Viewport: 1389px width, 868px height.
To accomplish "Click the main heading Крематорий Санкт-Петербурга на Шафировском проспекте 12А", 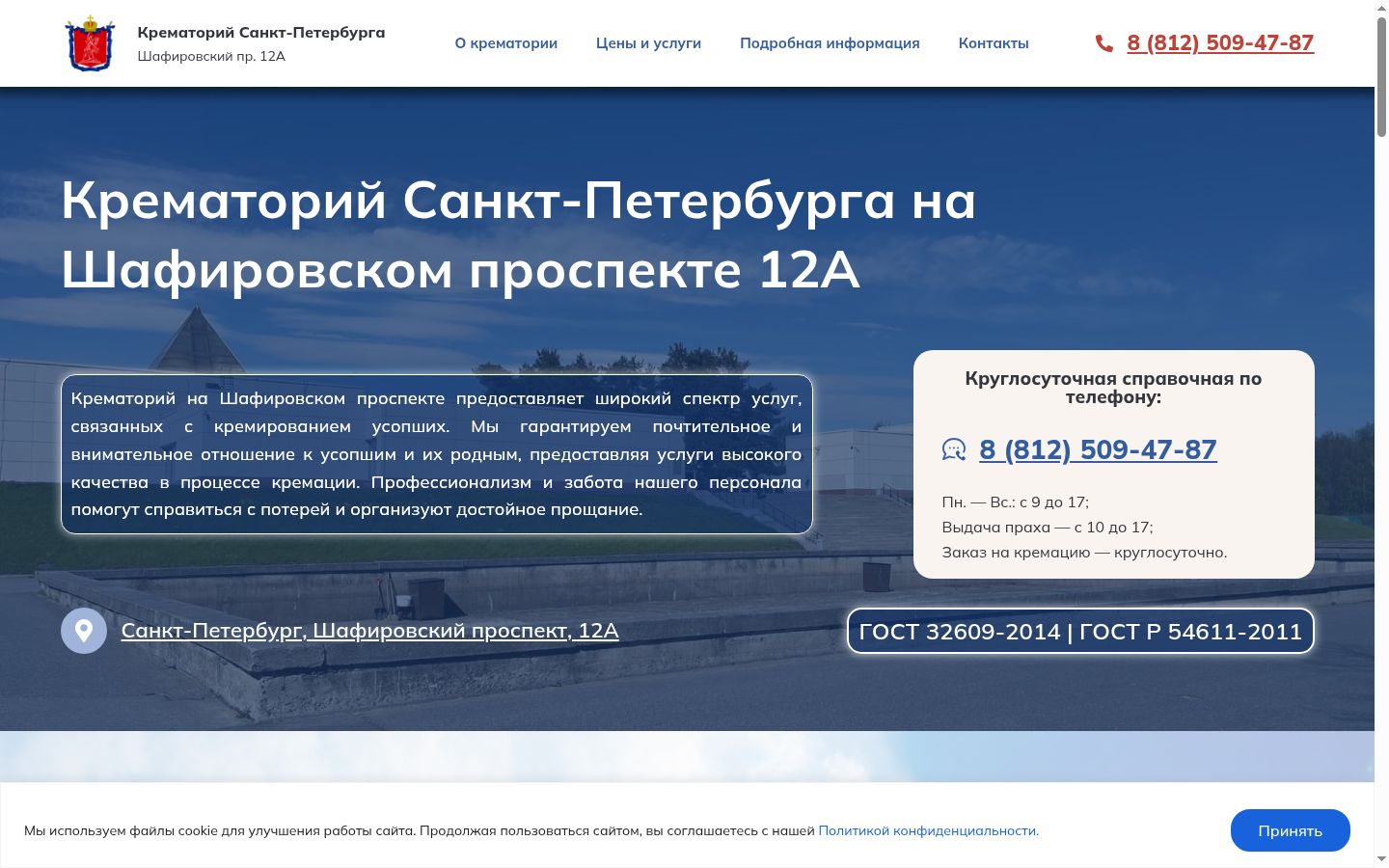I will coord(519,234).
